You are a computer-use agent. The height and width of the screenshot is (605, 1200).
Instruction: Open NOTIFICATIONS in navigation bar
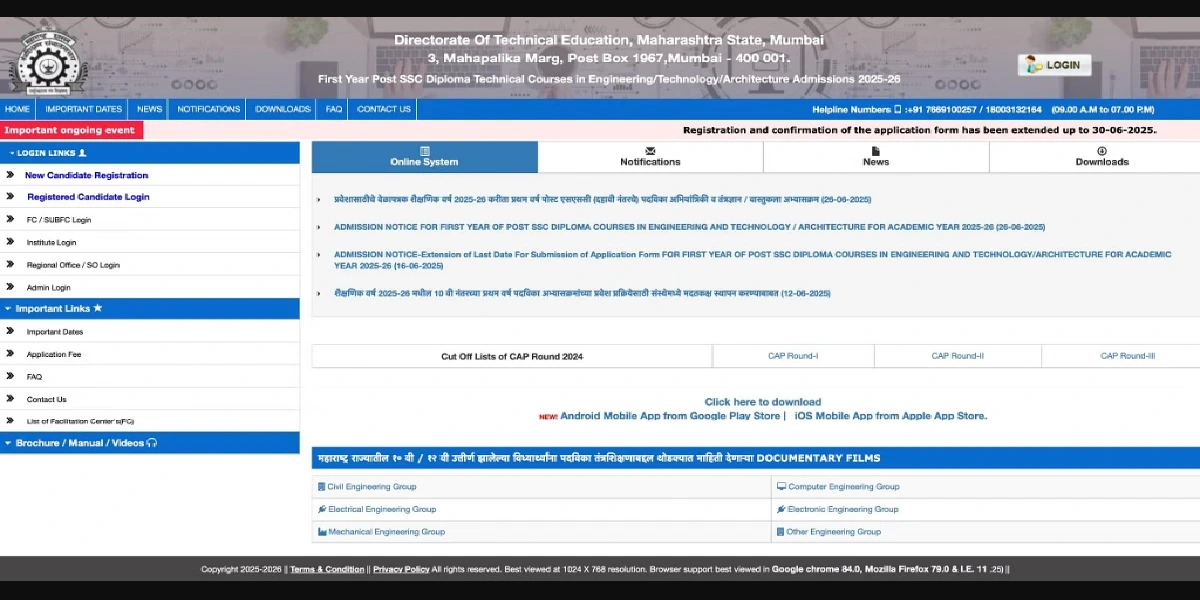point(209,109)
